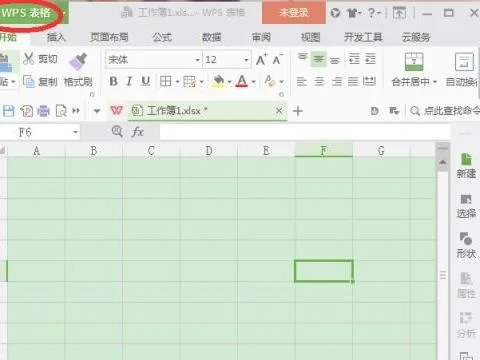The height and width of the screenshot is (360, 480).
Task: Select column G header
Action: pyautogui.click(x=381, y=151)
